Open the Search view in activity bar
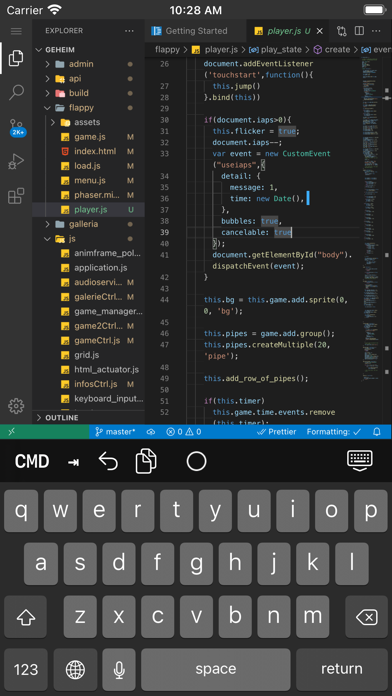Image resolution: width=392 pixels, height=696 pixels. tap(16, 93)
